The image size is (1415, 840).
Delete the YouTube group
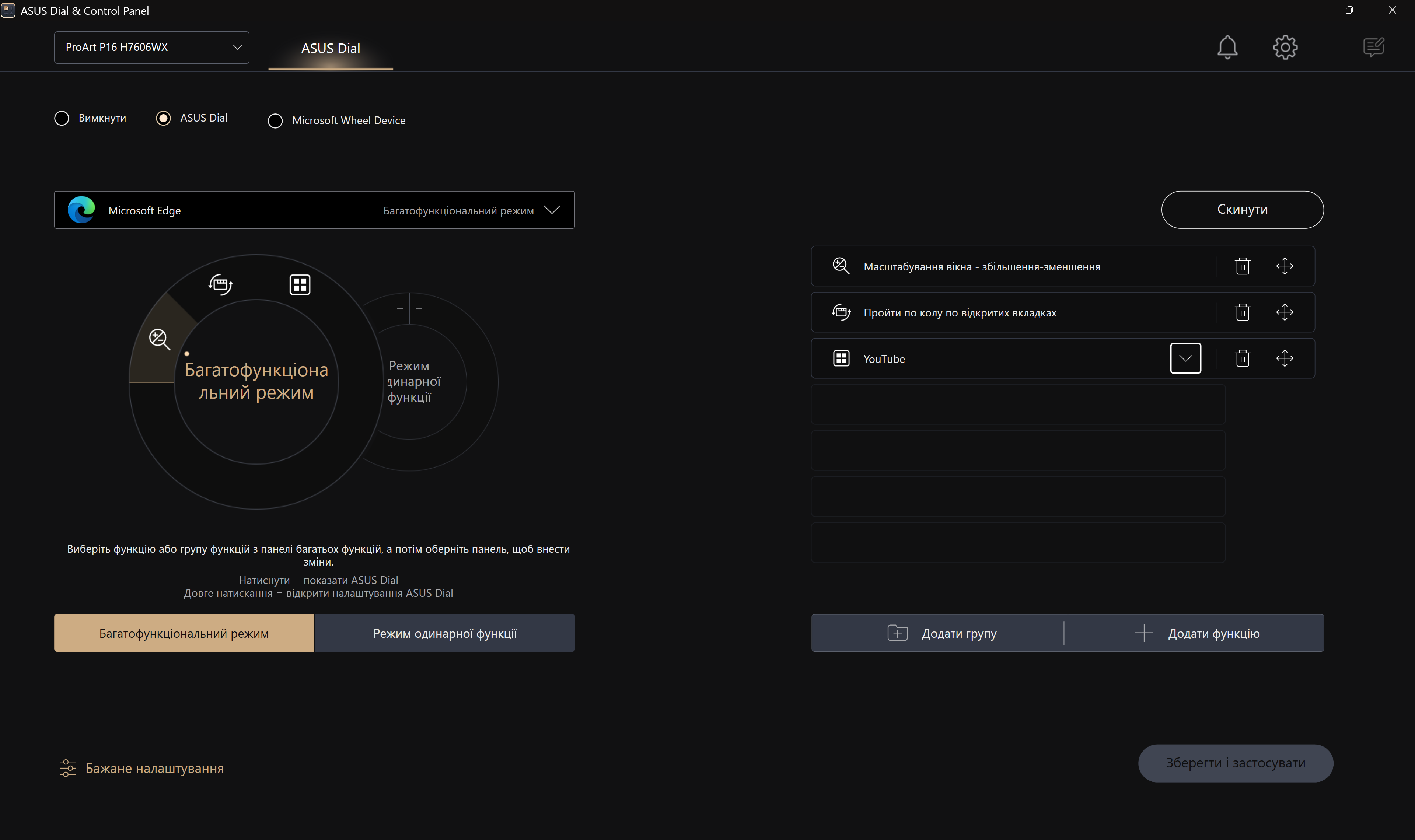click(1243, 358)
